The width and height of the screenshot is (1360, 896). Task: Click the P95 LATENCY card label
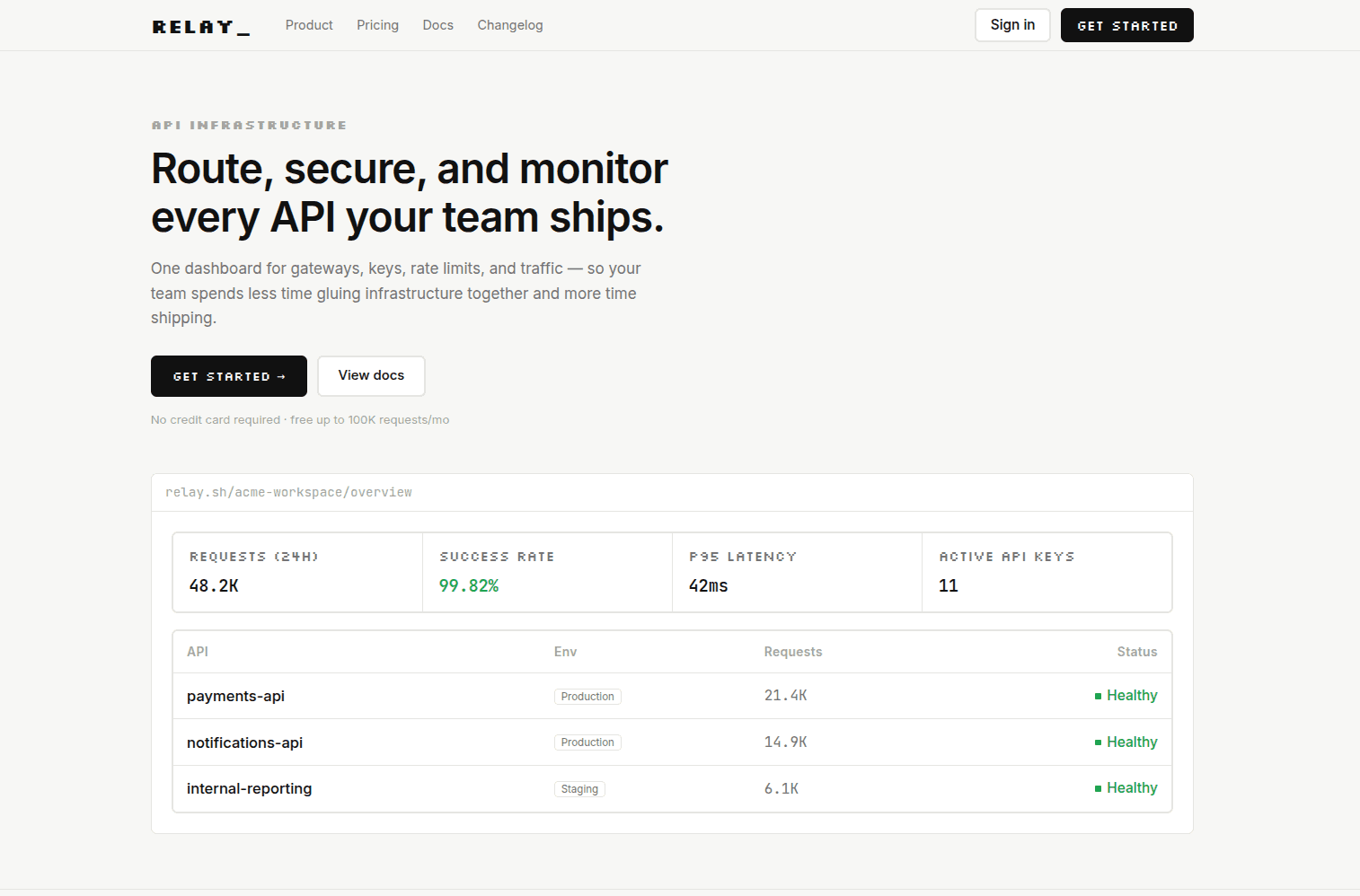[x=743, y=557]
